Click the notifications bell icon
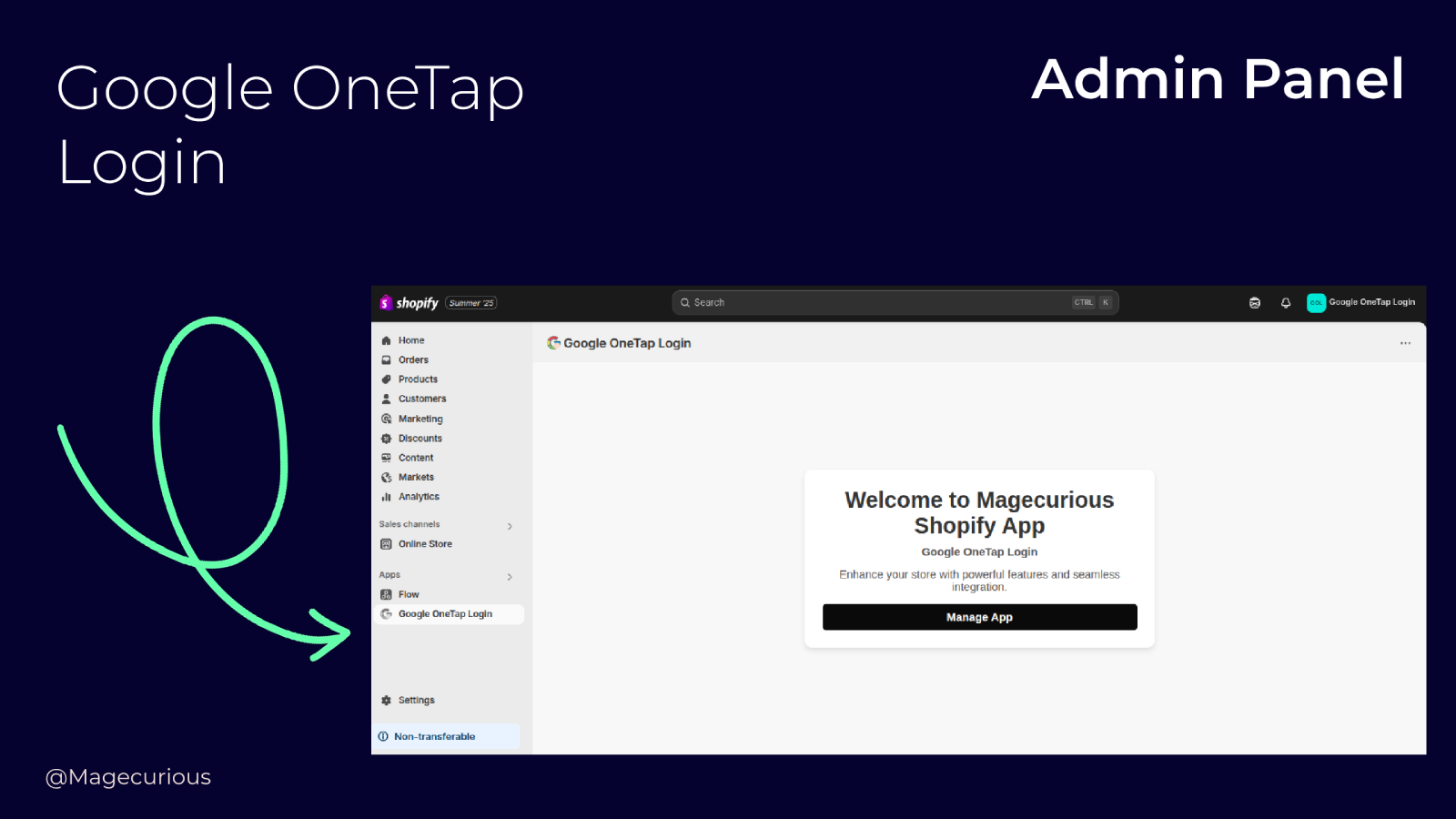Image resolution: width=1456 pixels, height=819 pixels. (1285, 302)
